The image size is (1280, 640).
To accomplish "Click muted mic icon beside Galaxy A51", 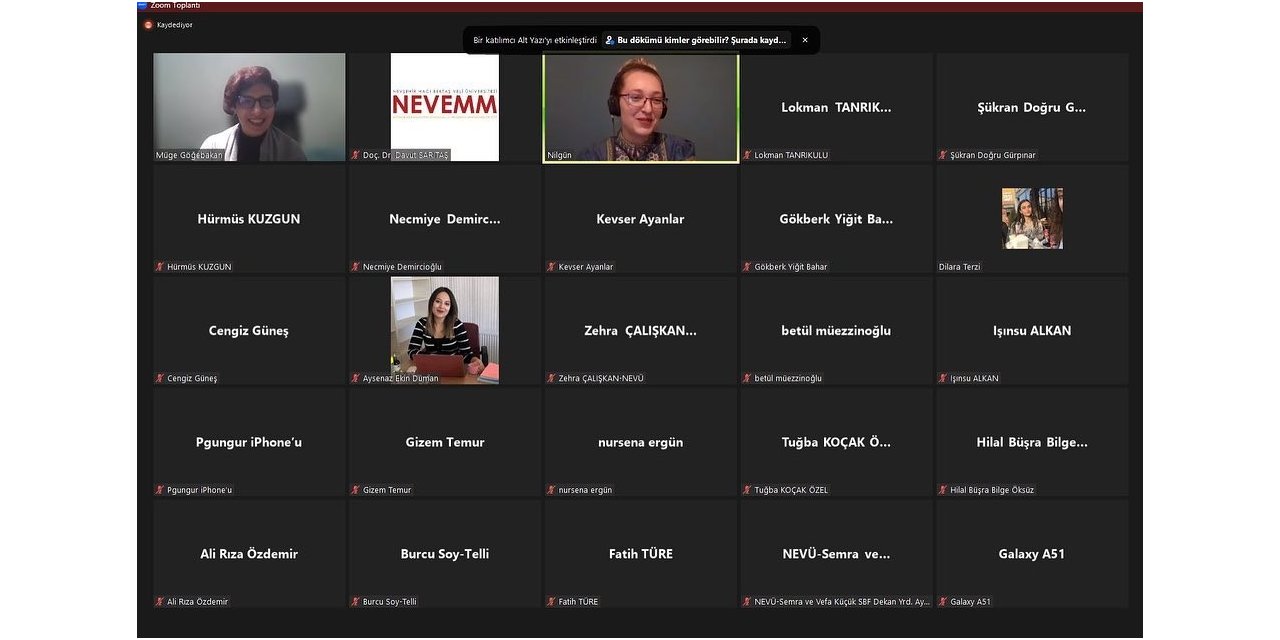I will pyautogui.click(x=943, y=602).
